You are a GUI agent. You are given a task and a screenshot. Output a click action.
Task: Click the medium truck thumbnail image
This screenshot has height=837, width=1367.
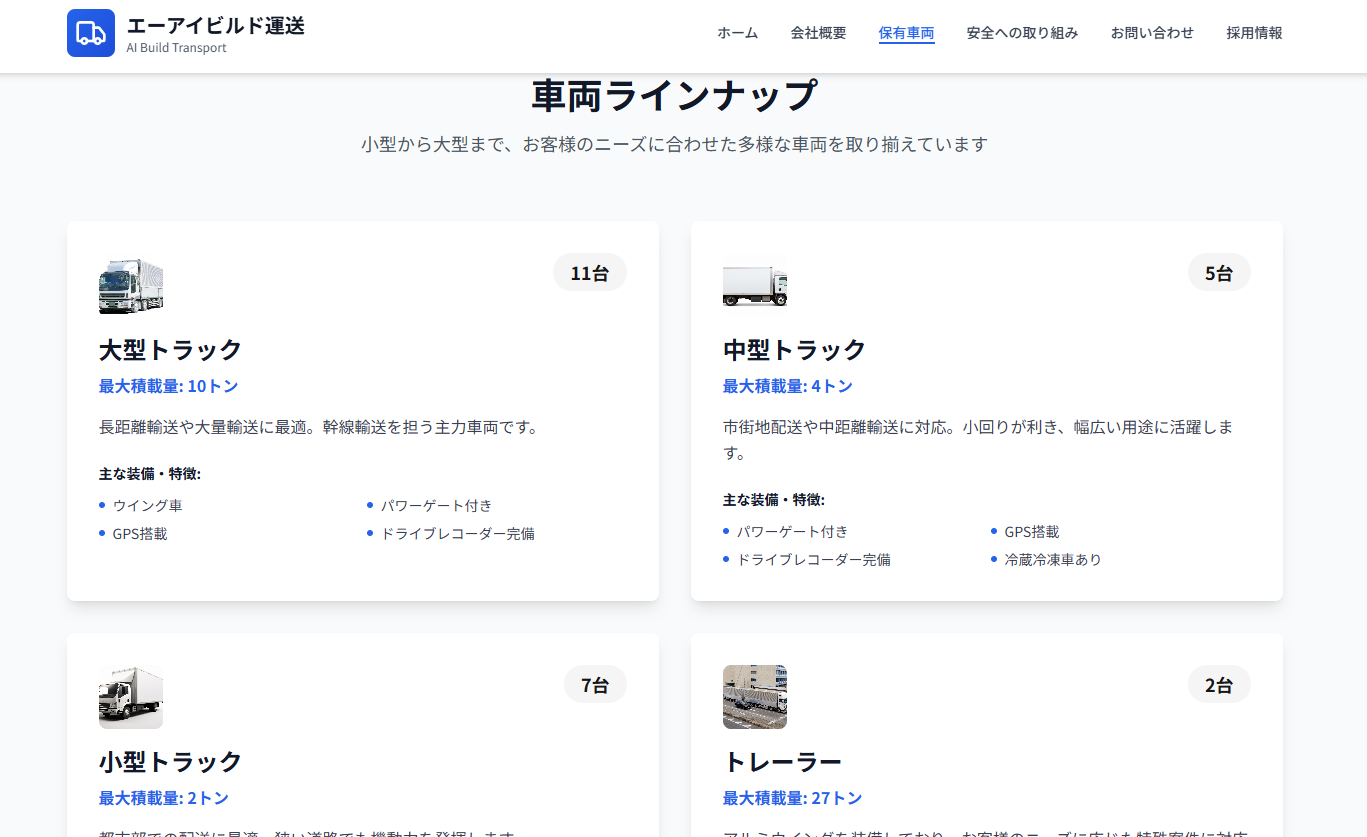pyautogui.click(x=755, y=286)
